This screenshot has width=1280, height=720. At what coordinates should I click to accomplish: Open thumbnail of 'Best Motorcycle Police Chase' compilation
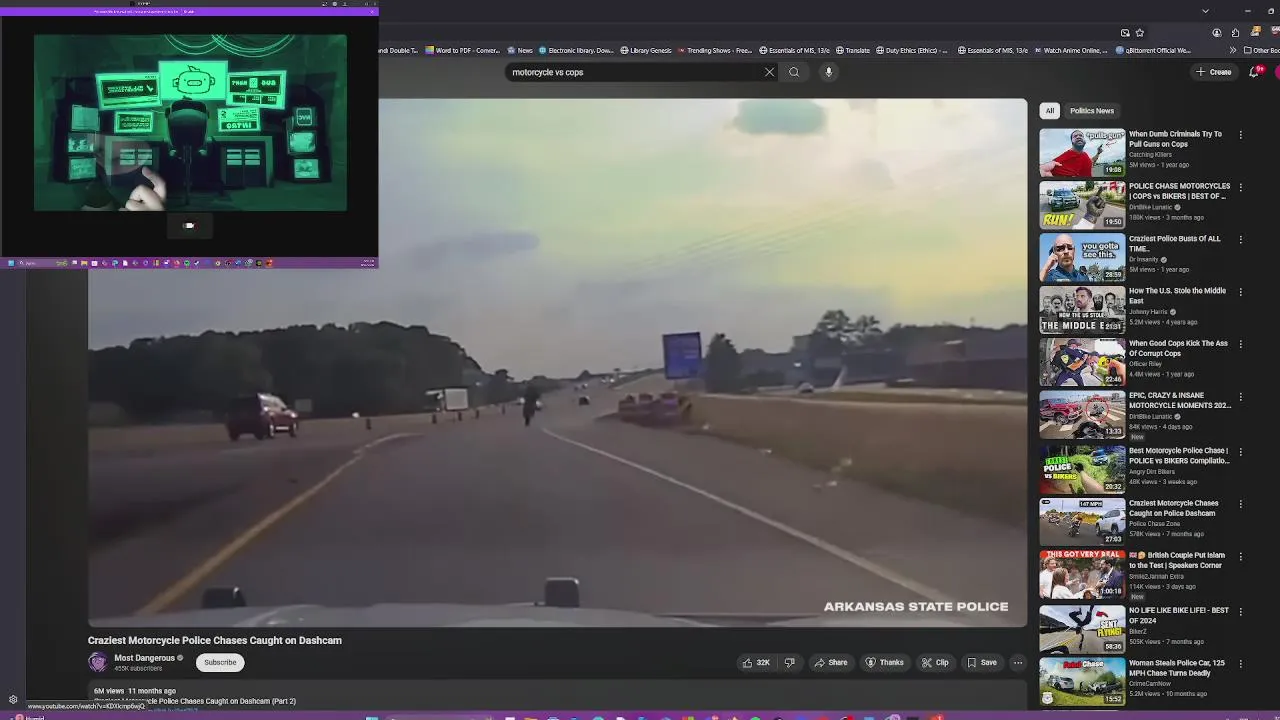(1082, 469)
